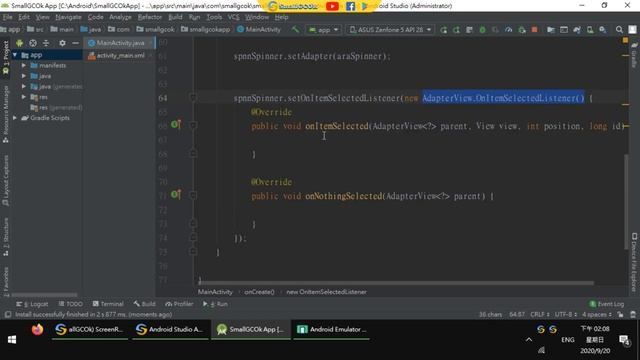
Task: Open Firefox from the taskbar
Action: 37,329
